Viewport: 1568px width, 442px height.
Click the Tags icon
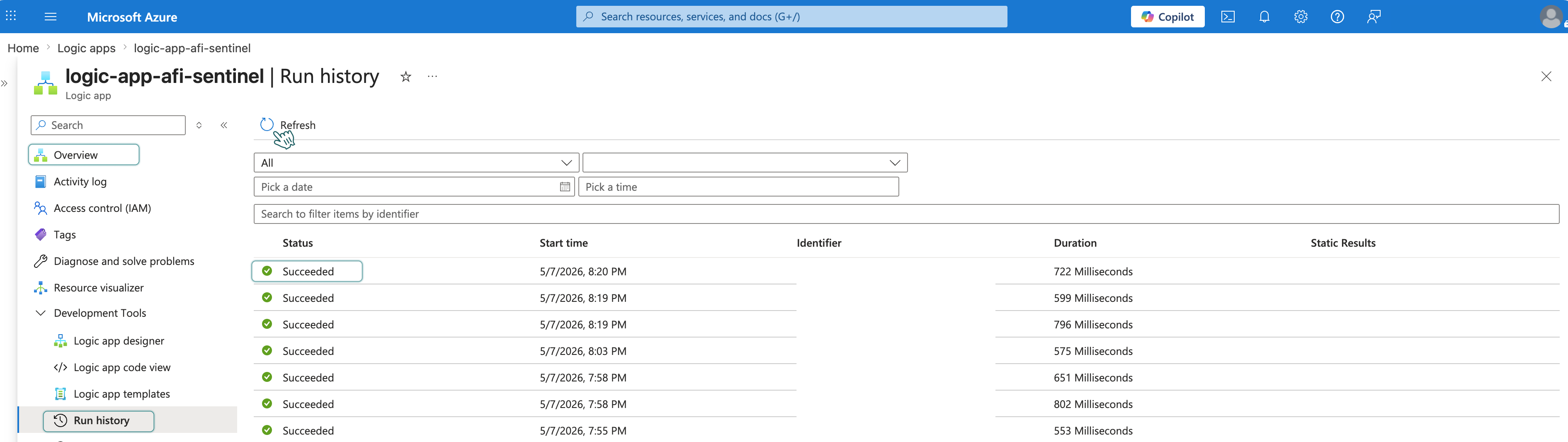point(41,234)
